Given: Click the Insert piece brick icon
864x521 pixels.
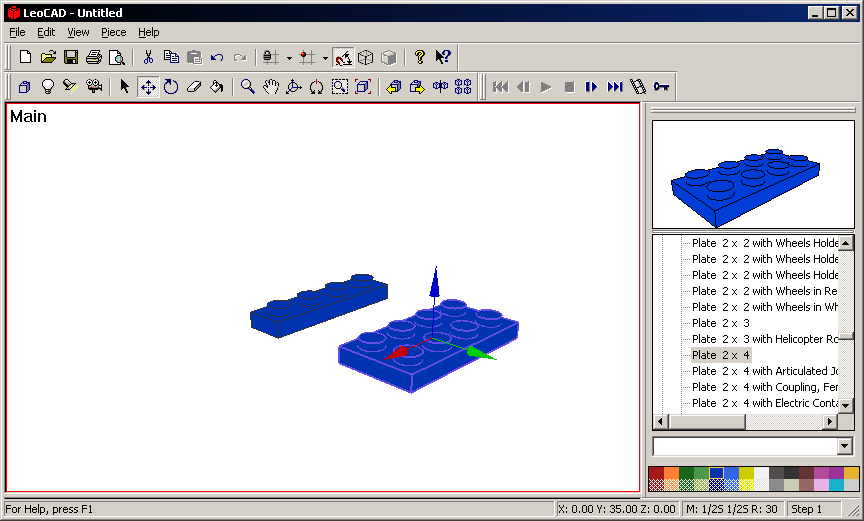Looking at the screenshot, I should pos(24,87).
